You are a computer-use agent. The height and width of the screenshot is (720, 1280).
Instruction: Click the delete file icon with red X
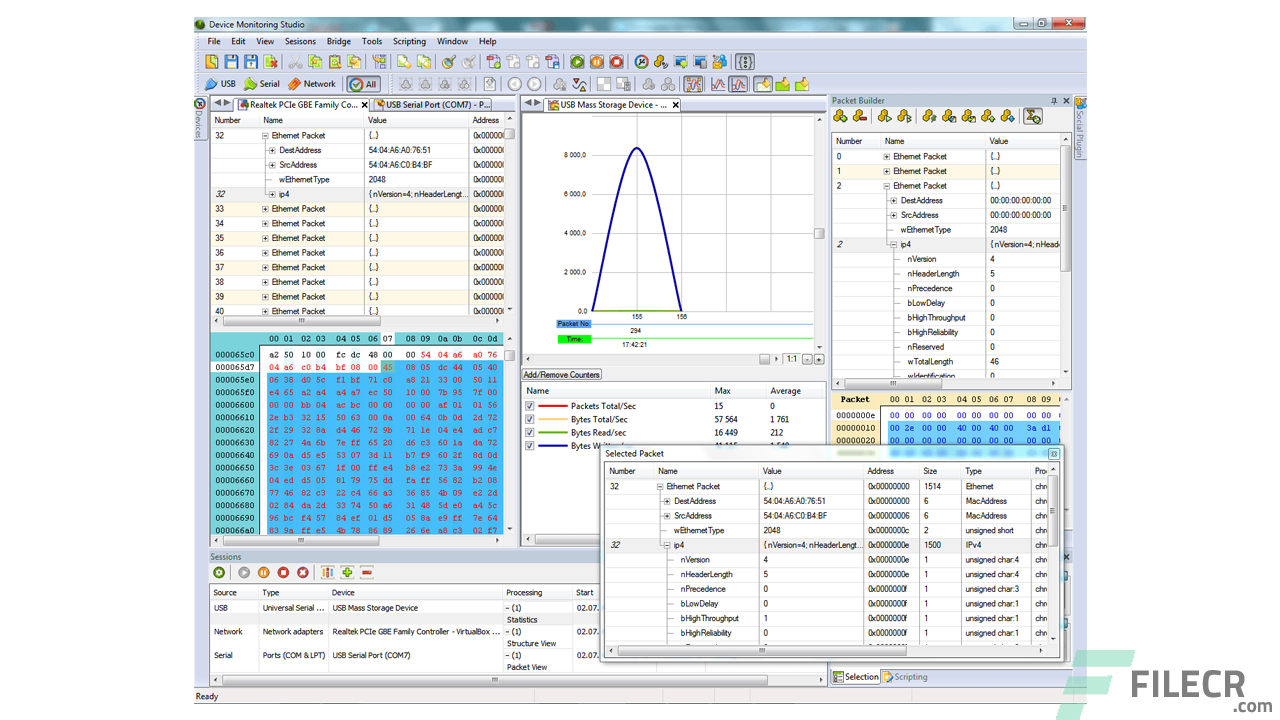[270, 61]
